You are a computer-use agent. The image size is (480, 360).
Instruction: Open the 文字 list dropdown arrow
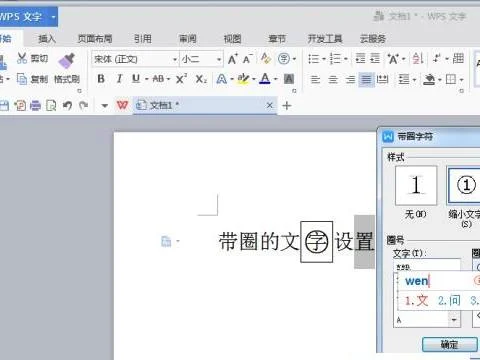[x=454, y=320]
